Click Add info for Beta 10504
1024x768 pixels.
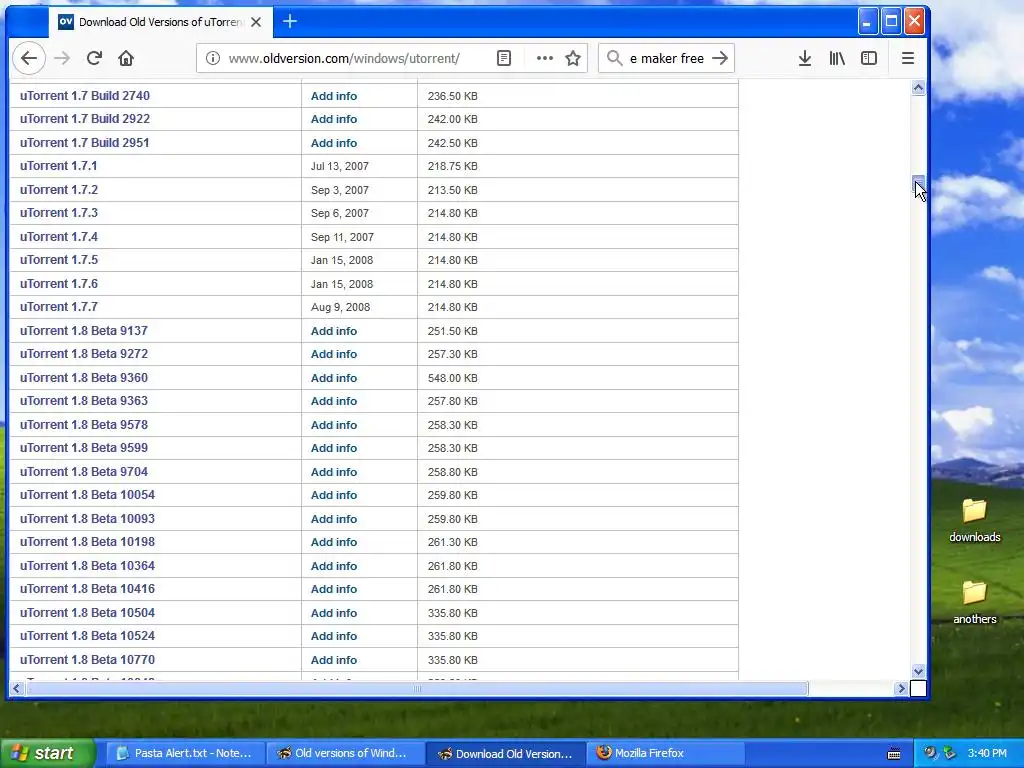[334, 613]
